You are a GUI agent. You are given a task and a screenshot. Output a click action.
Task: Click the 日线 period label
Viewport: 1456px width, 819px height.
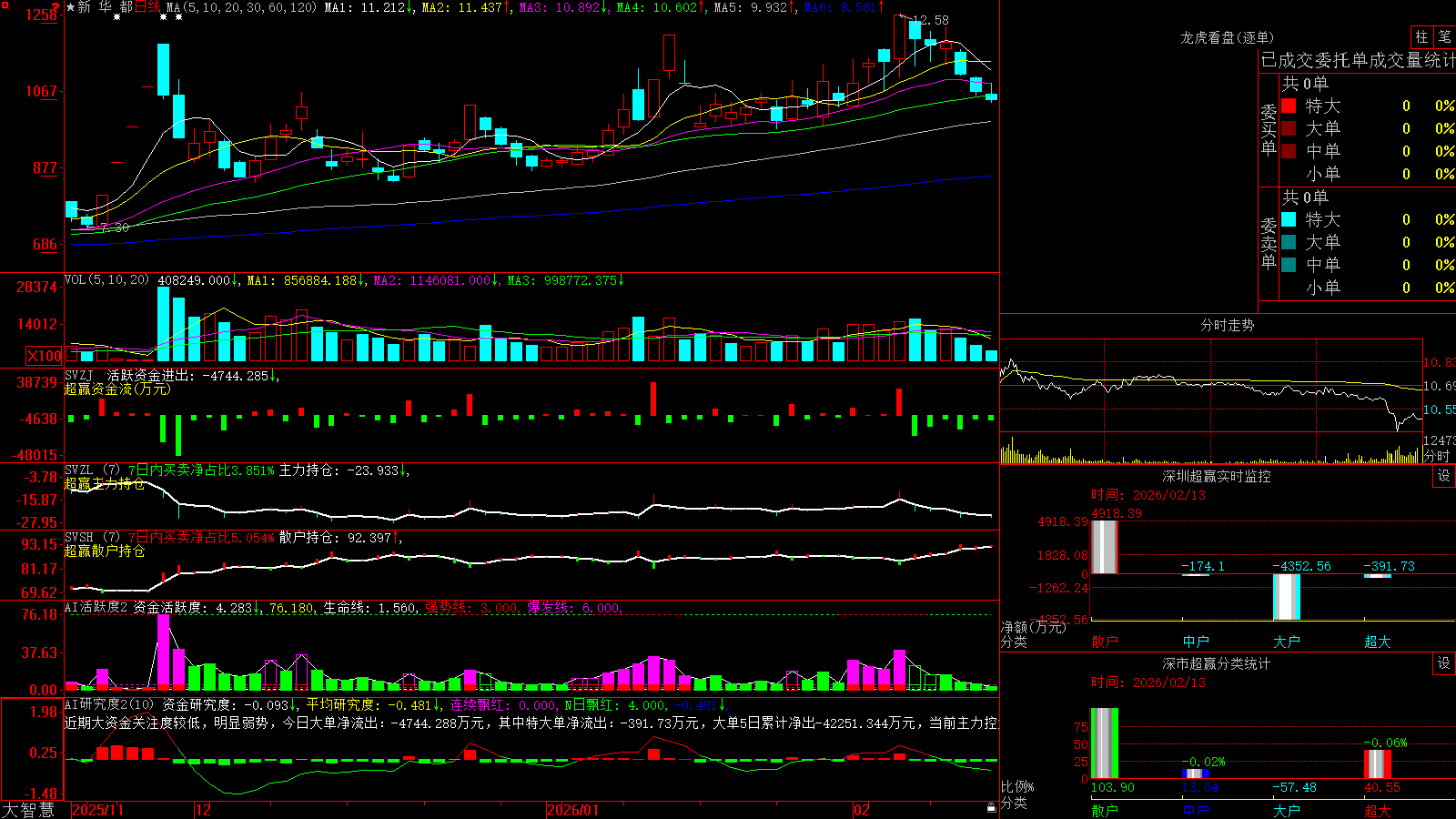pos(147,7)
